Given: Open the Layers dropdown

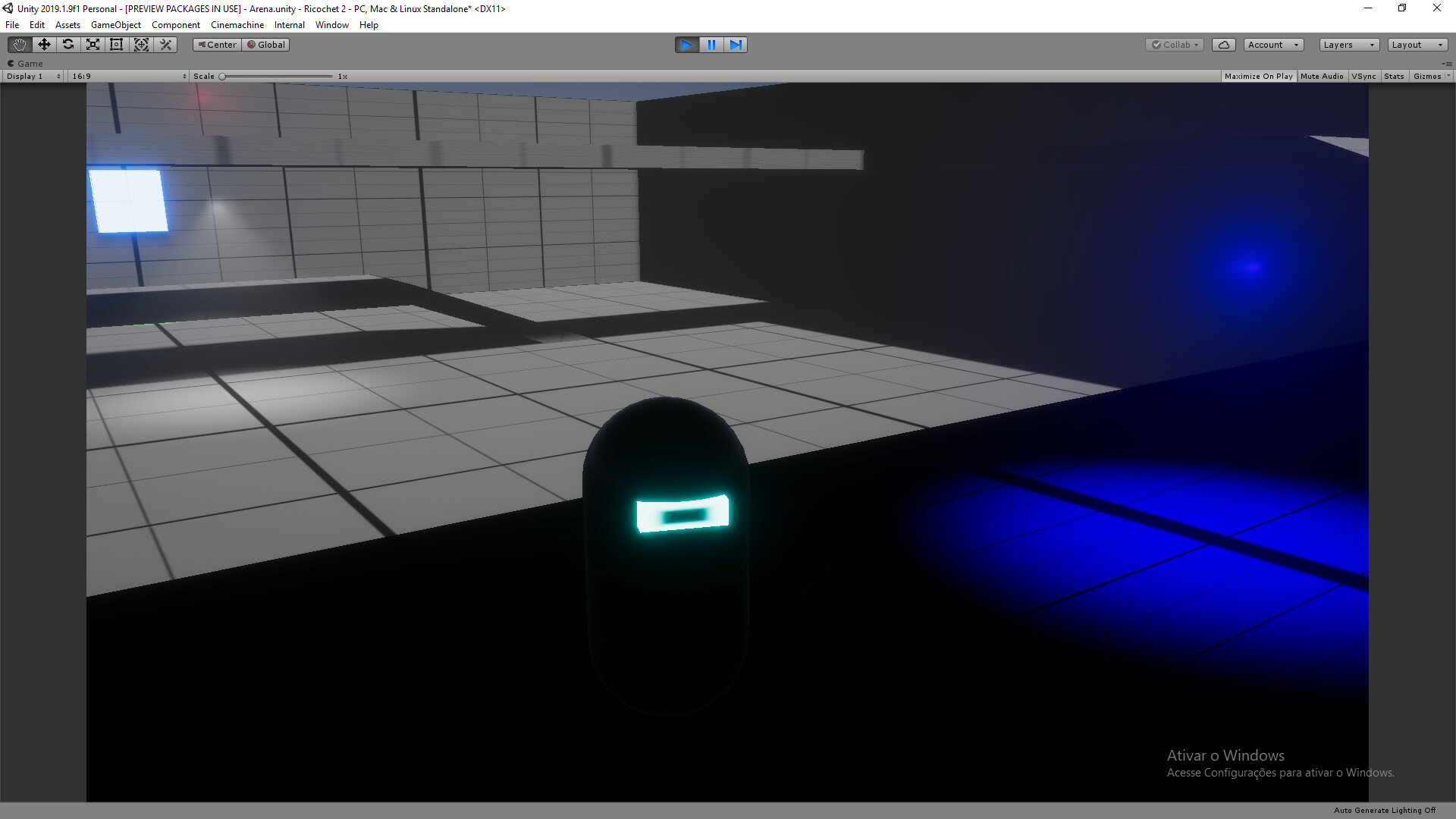Looking at the screenshot, I should tap(1348, 45).
